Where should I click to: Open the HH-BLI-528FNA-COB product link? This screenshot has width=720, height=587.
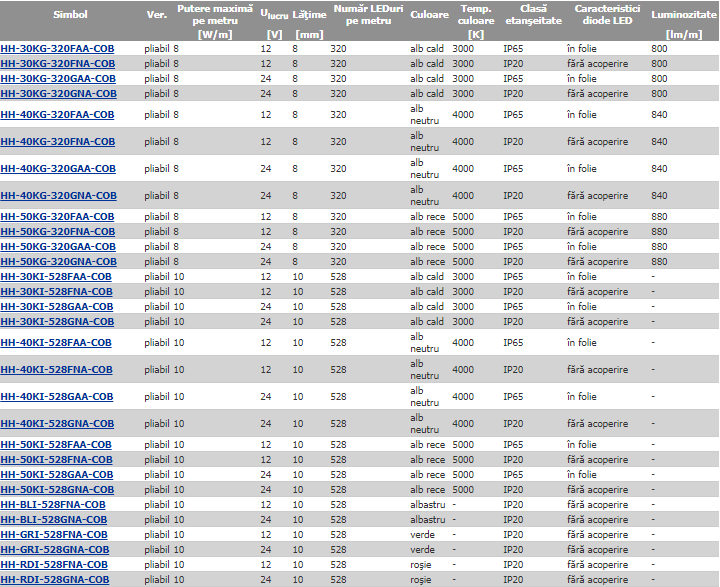(53, 505)
